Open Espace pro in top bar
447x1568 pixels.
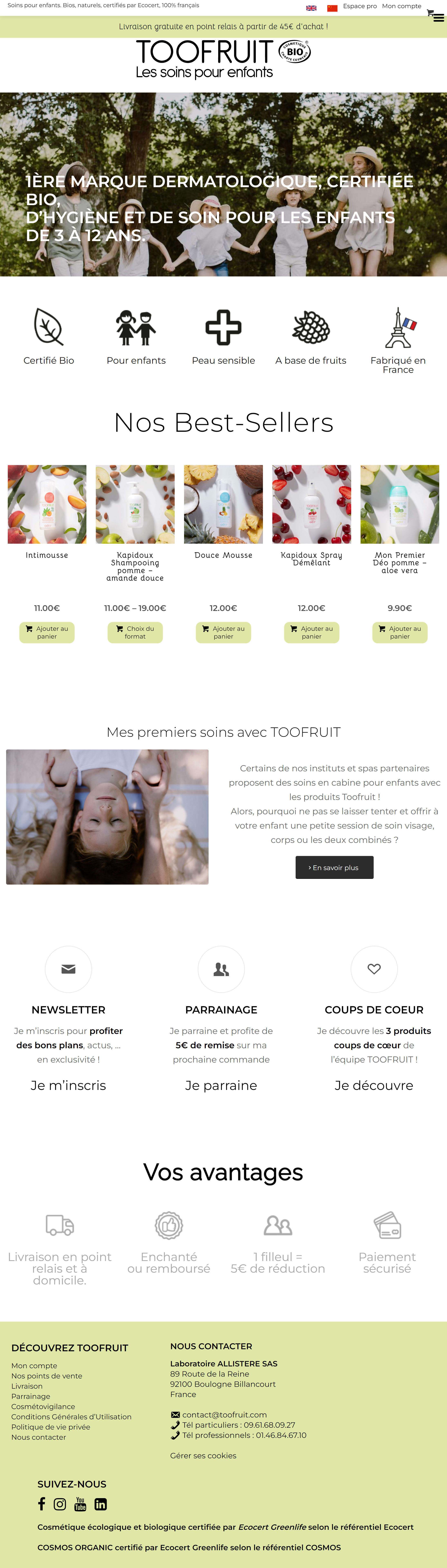[x=360, y=6]
